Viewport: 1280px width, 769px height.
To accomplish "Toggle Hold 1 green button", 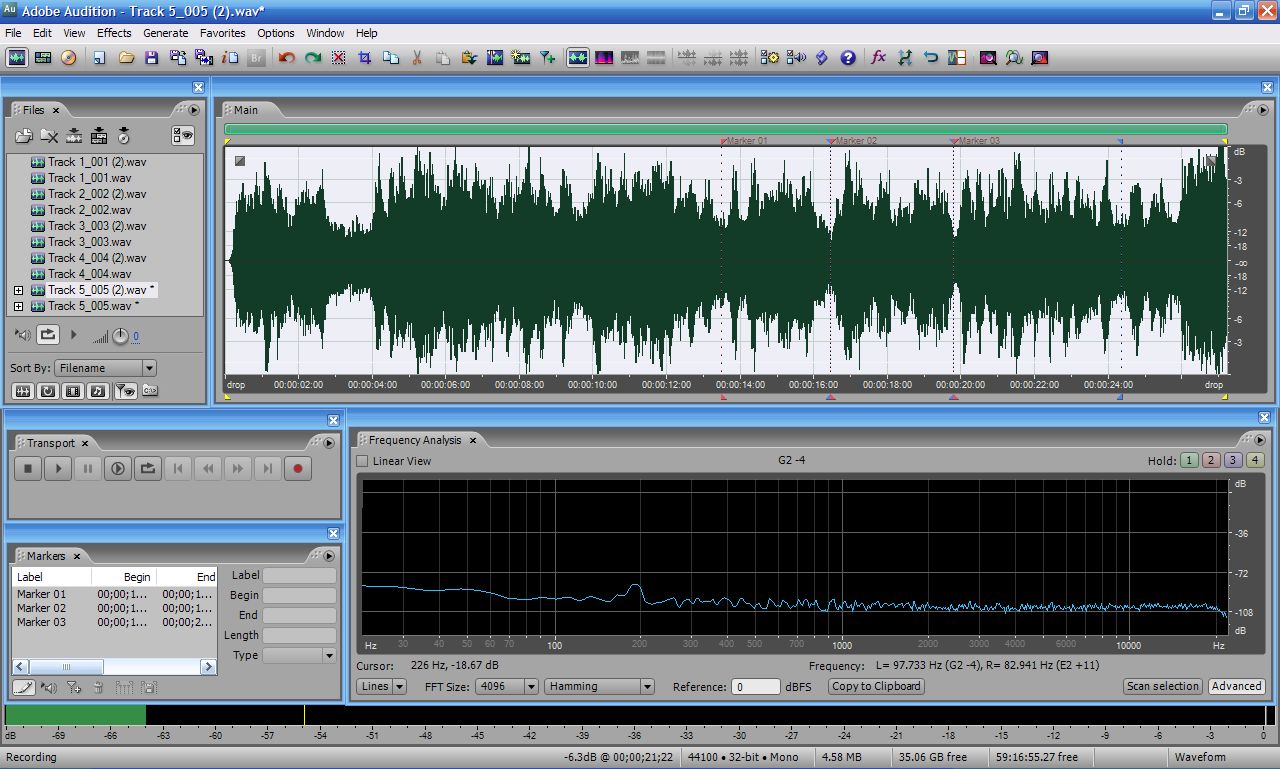I will click(1189, 460).
